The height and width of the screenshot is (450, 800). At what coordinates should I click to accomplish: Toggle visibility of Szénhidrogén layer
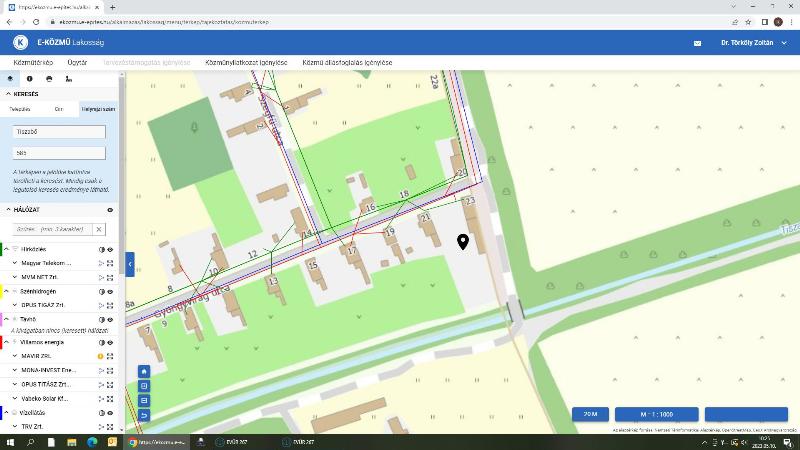(x=110, y=292)
